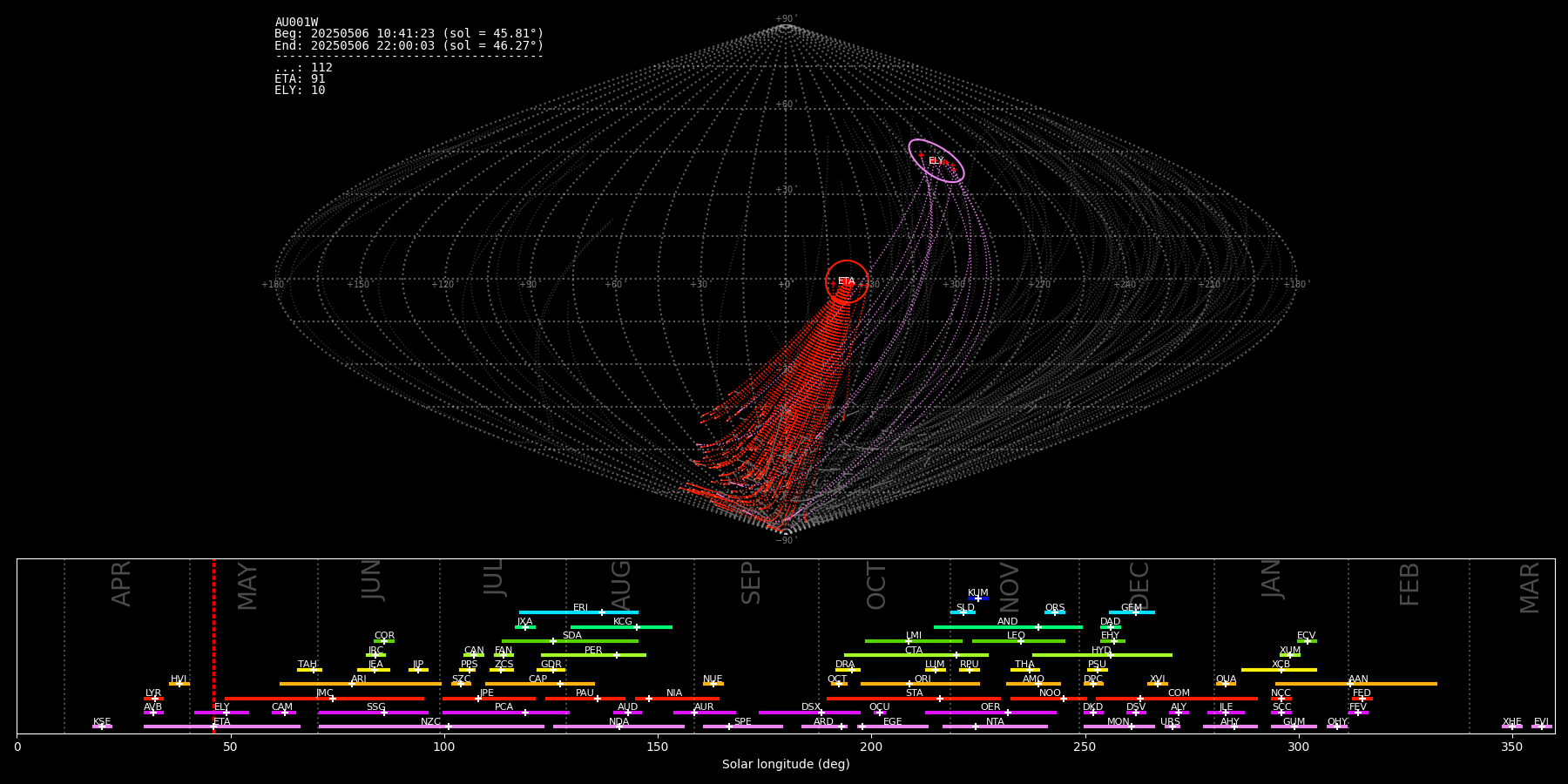Click the AU001W station title text
The width and height of the screenshot is (1568, 784).
coord(296,23)
